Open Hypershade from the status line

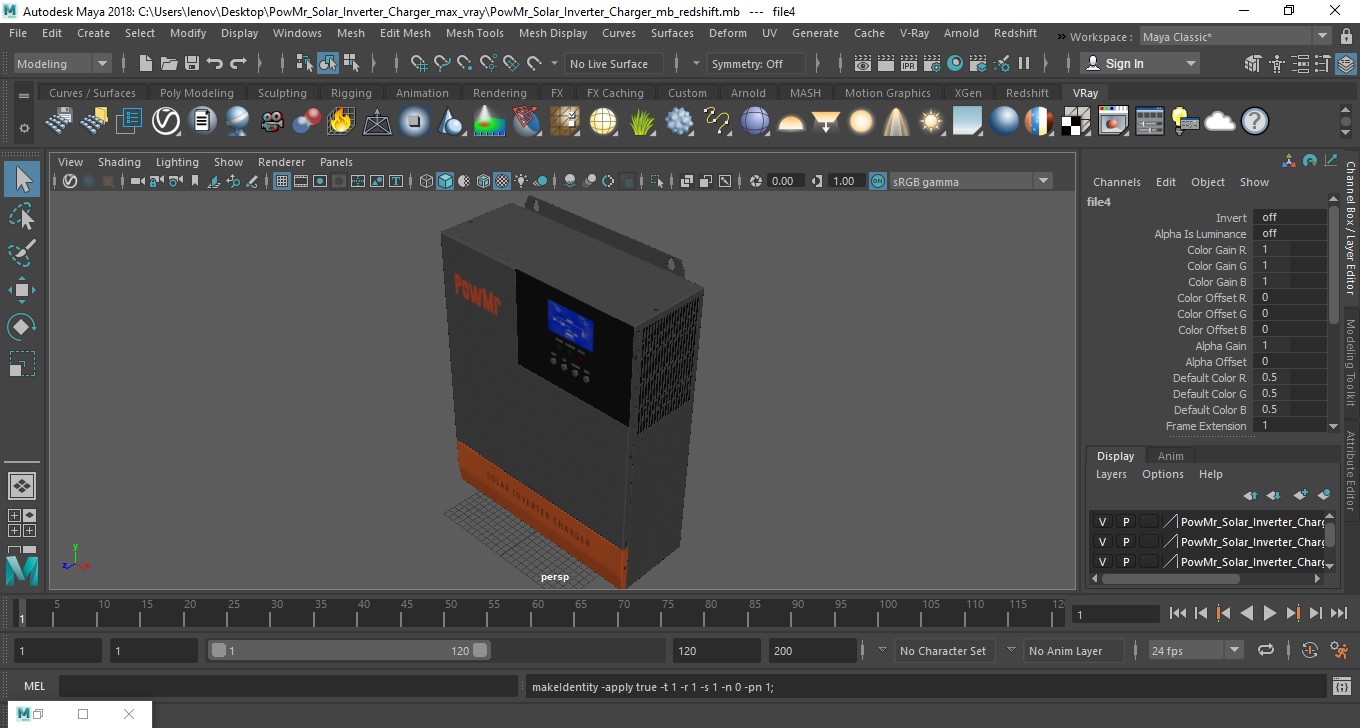click(x=955, y=63)
